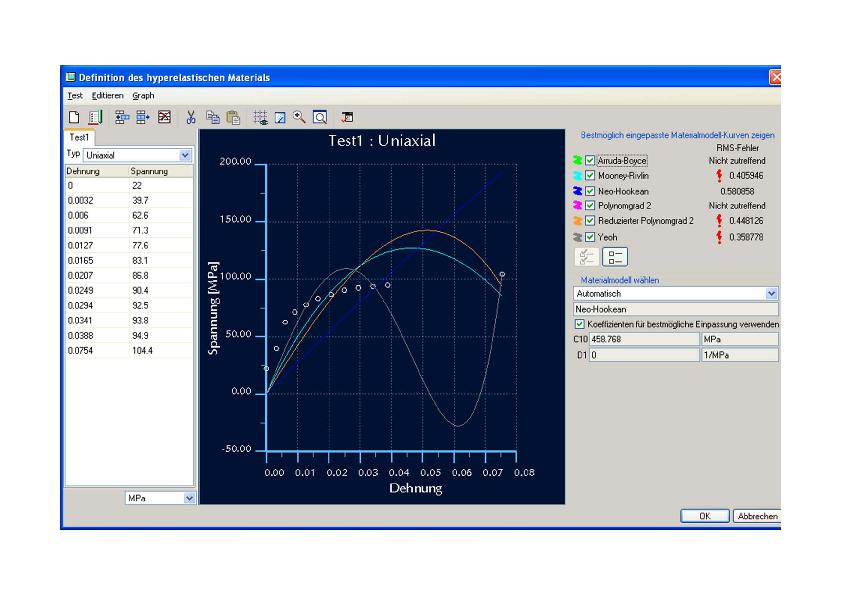This screenshot has height=595, width=841.
Task: Click the Neo-Hookean blue color swatch
Action: click(x=577, y=191)
